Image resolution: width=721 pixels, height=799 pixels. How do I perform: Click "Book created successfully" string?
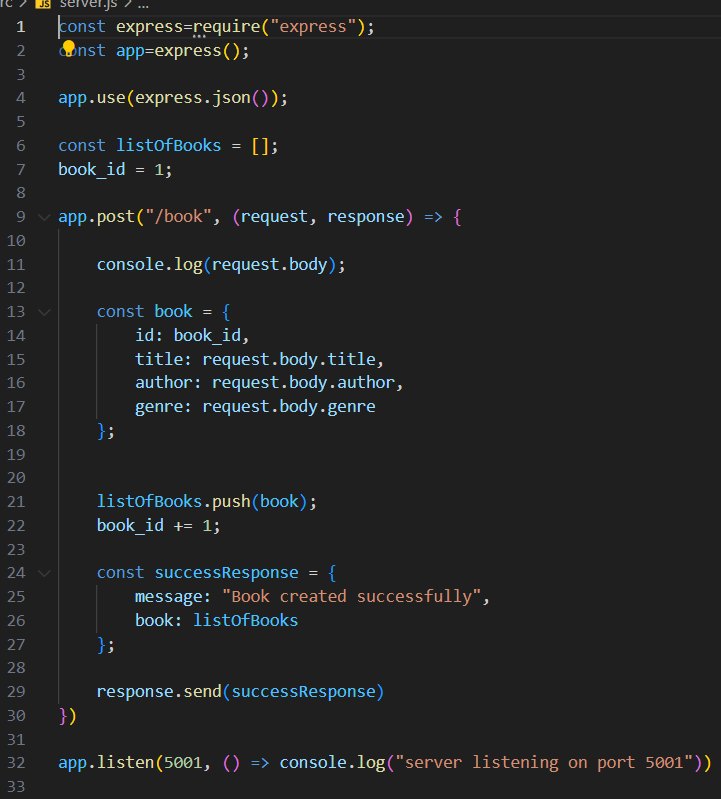[x=352, y=597]
